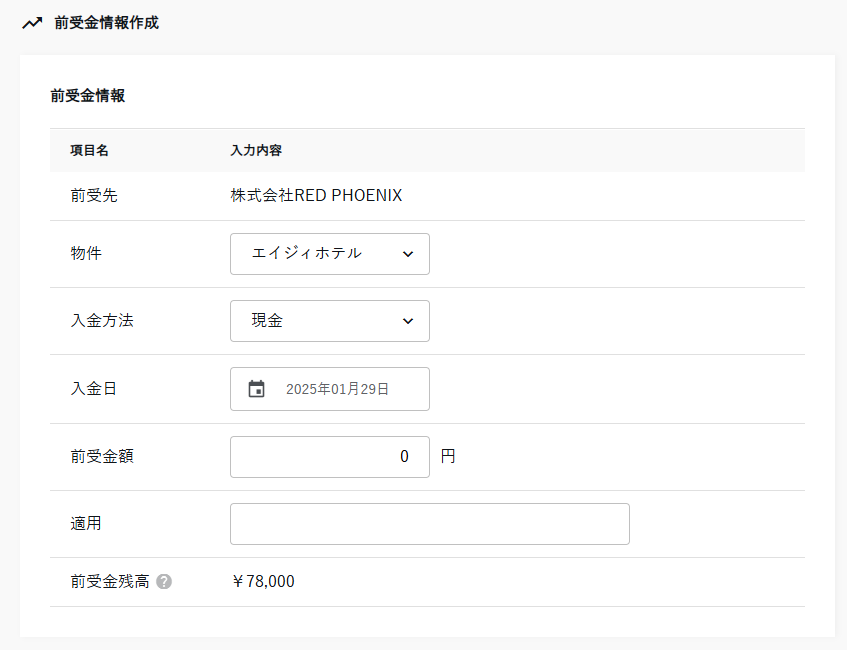Click the 入力内容 column header
The width and height of the screenshot is (847, 650).
click(256, 151)
